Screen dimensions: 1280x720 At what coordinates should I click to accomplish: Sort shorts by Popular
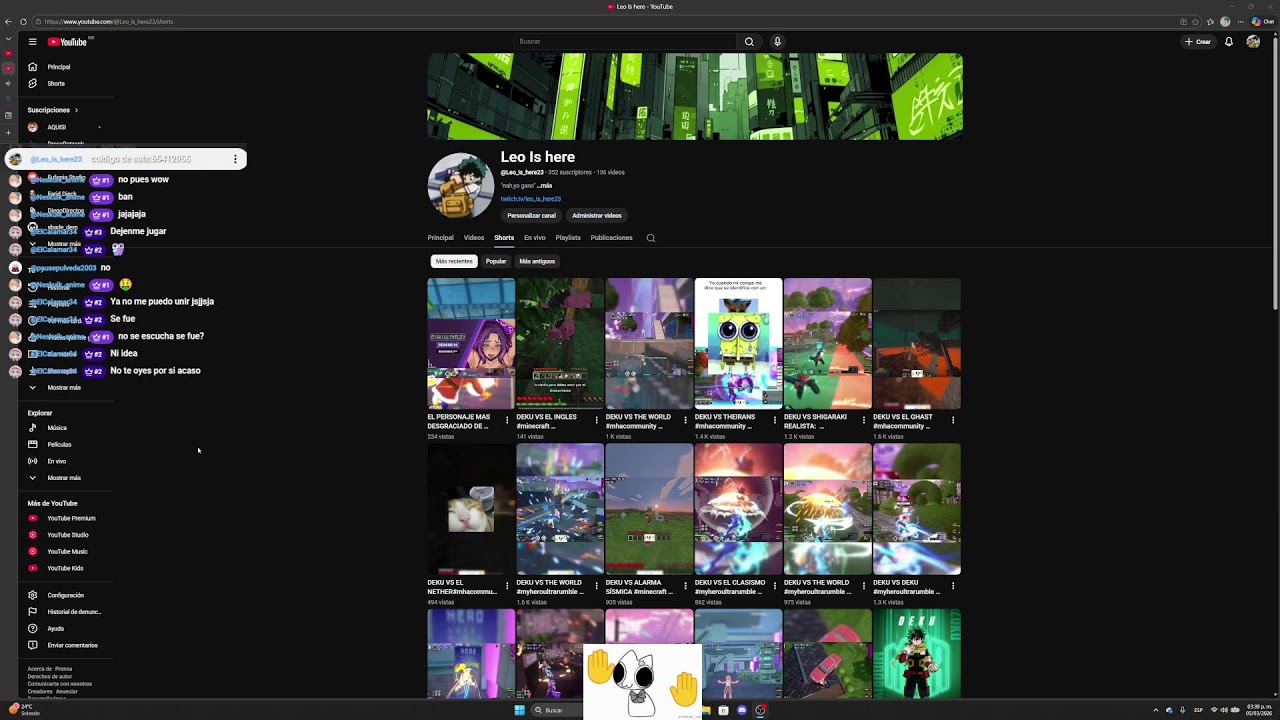496,262
